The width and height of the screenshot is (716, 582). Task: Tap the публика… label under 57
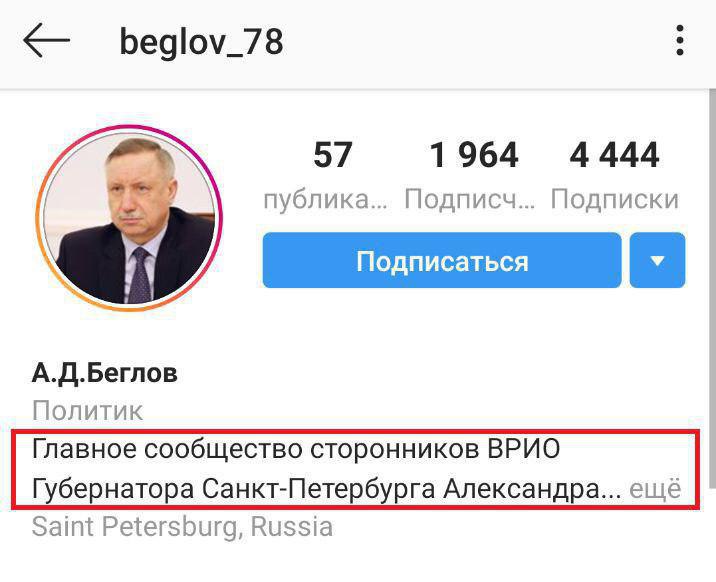coord(325,199)
